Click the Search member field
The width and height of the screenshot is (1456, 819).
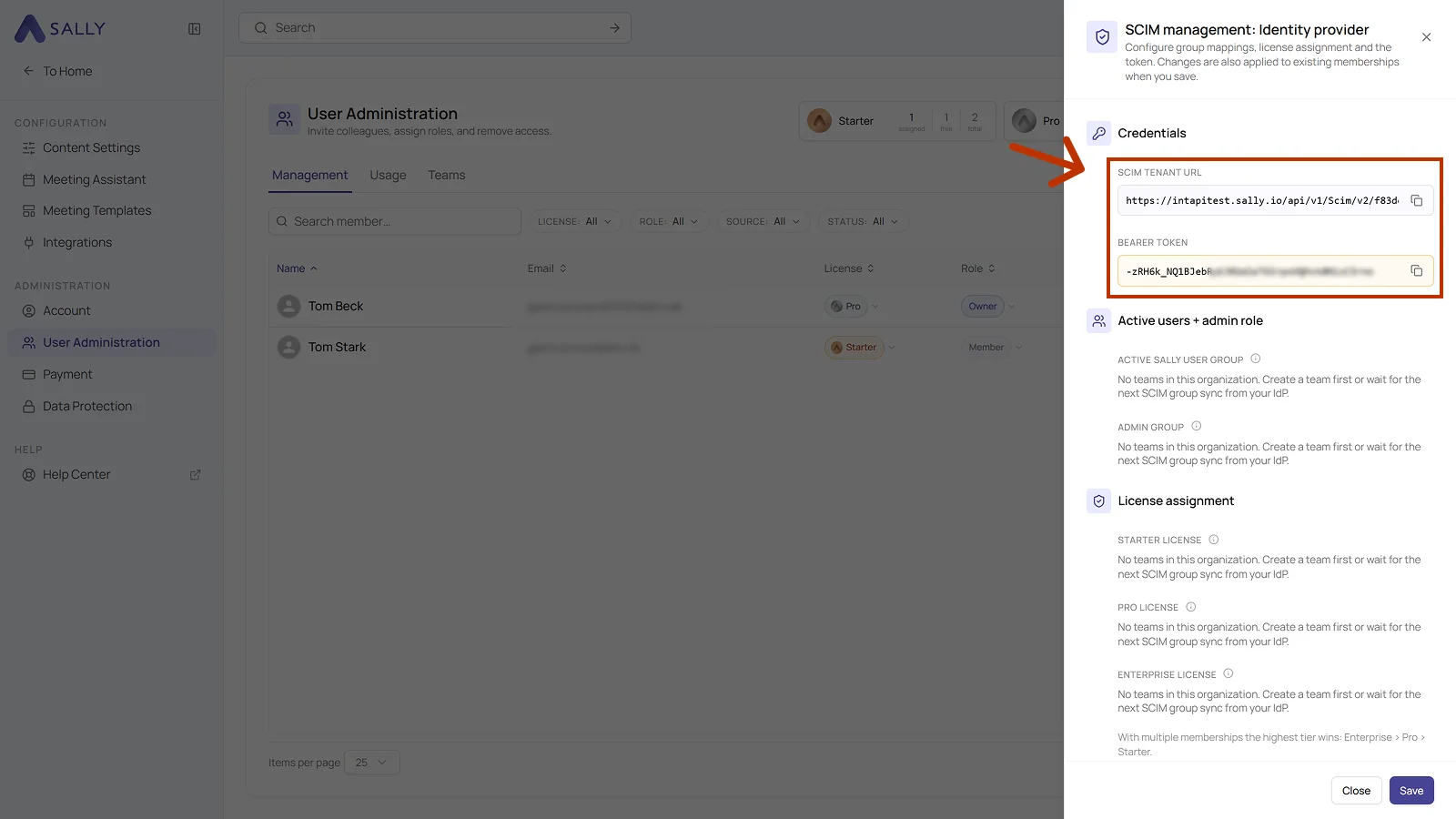pos(394,221)
